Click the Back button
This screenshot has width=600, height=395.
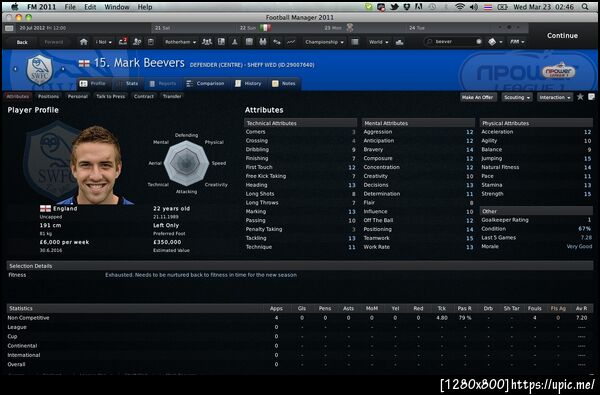[x=22, y=42]
